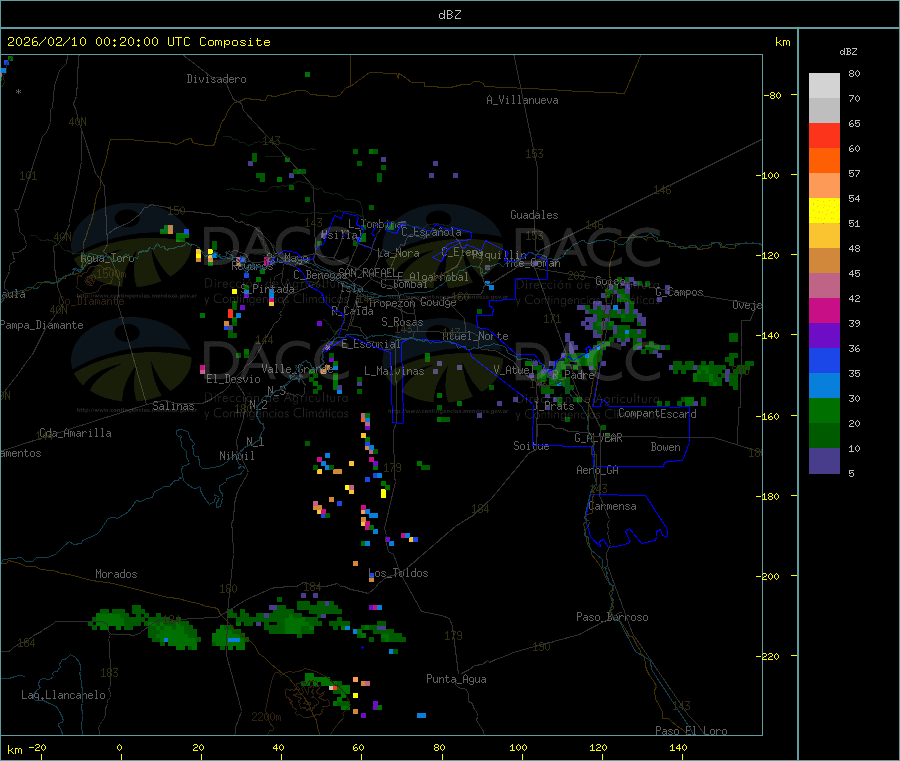
Task: Click the Valle_Grande label
Action: click(x=297, y=369)
